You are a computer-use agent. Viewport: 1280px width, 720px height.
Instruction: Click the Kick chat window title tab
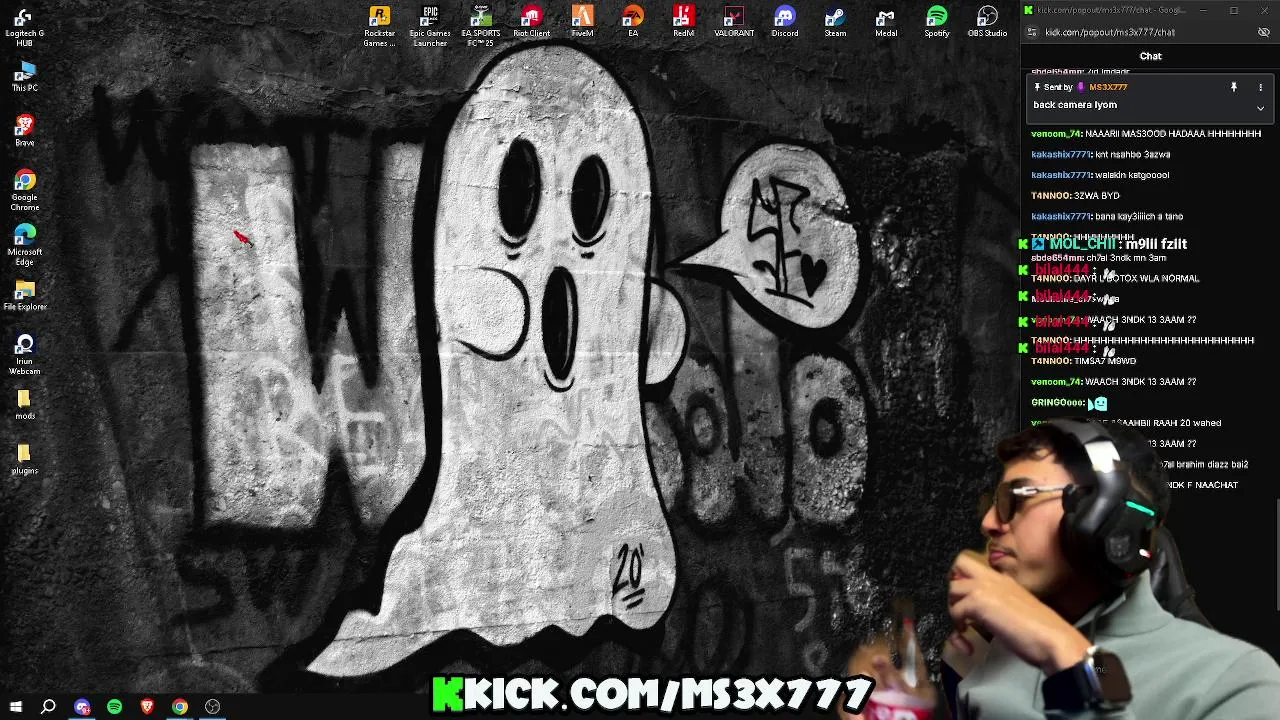tap(1111, 10)
